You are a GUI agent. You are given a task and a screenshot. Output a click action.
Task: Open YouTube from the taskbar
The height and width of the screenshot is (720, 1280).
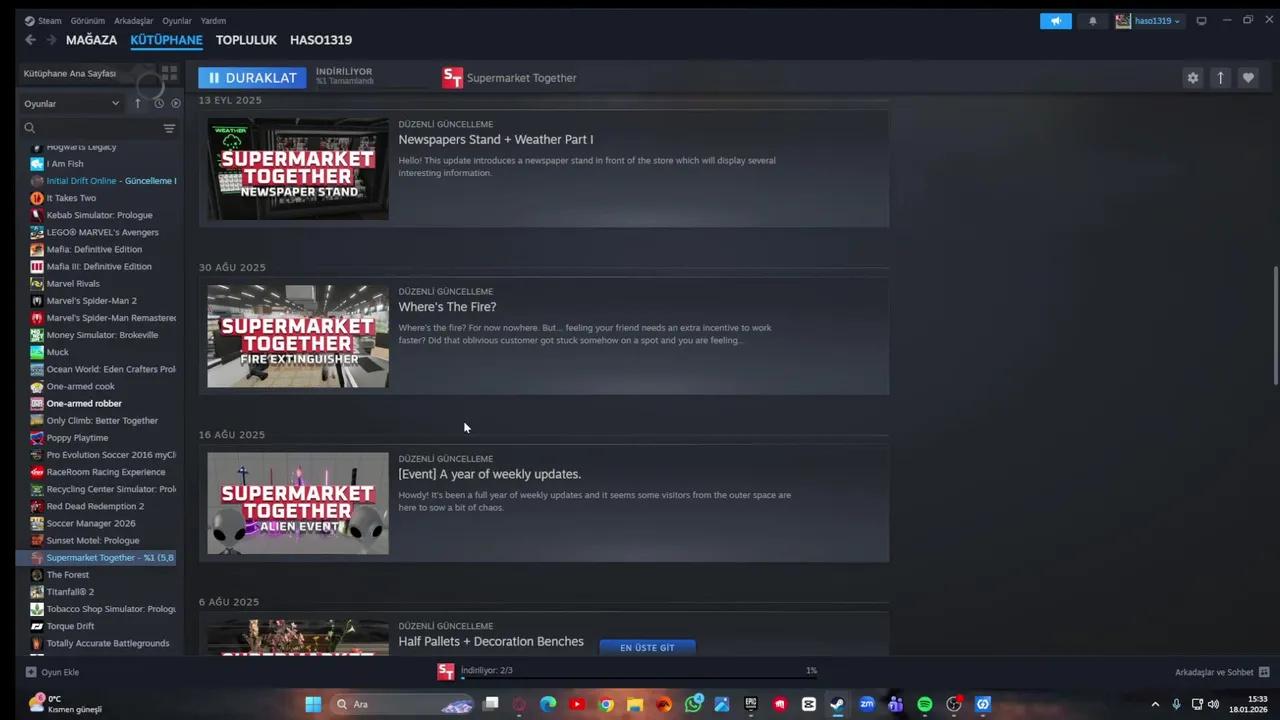coord(577,704)
